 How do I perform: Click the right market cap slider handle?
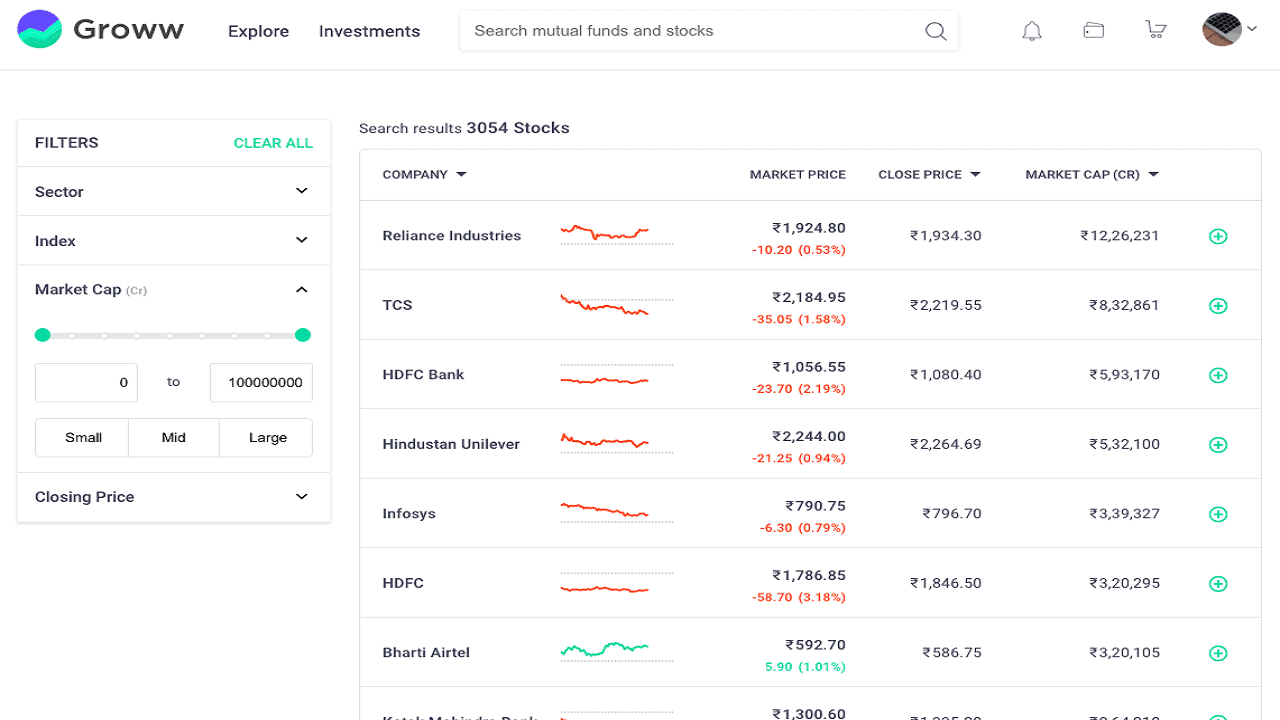(303, 335)
